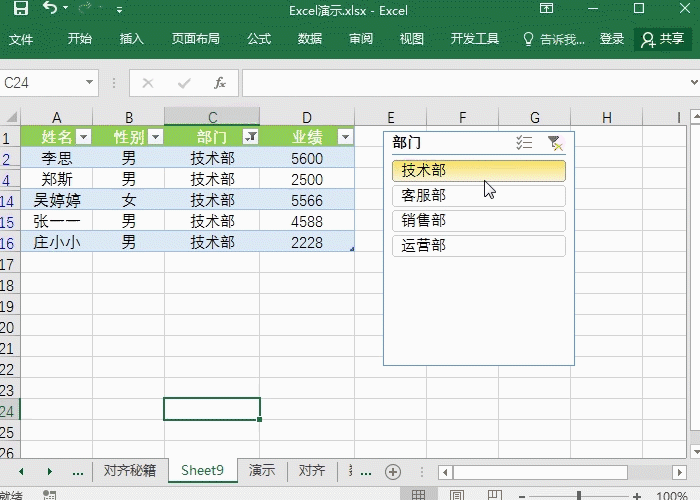The width and height of the screenshot is (700, 500).
Task: Toggle 销售部 slicer item
Action: pyautogui.click(x=479, y=221)
